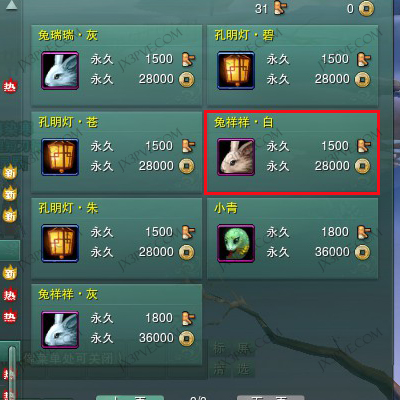
Task: Go to previous page button at bottom
Action: 130,398
